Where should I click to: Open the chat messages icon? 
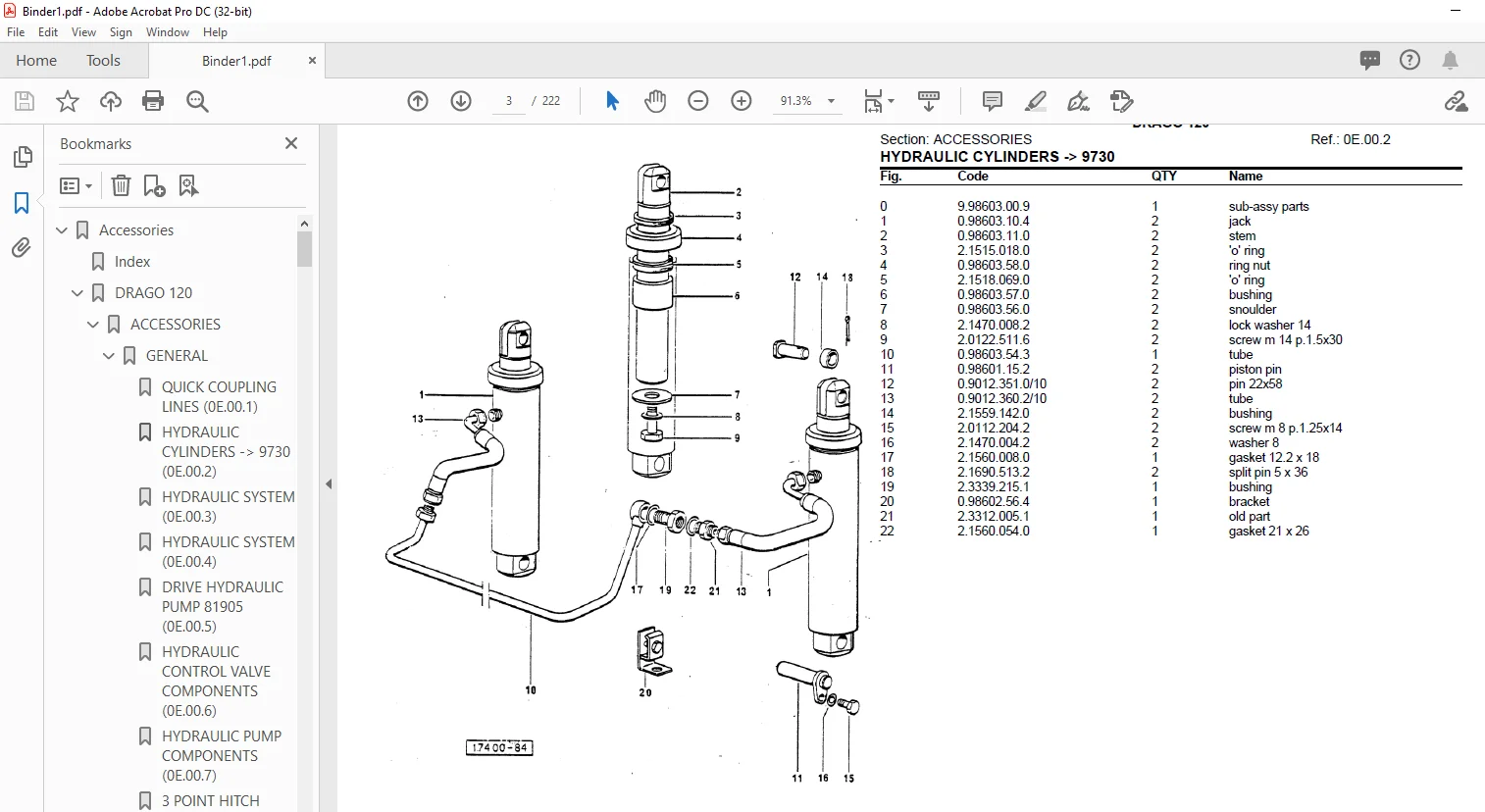point(1370,60)
